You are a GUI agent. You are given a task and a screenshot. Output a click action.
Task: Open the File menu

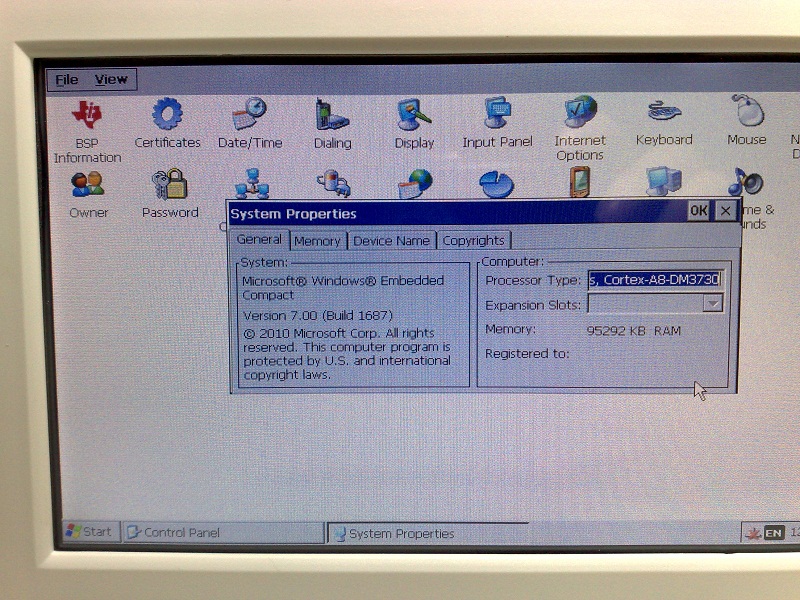tap(65, 79)
